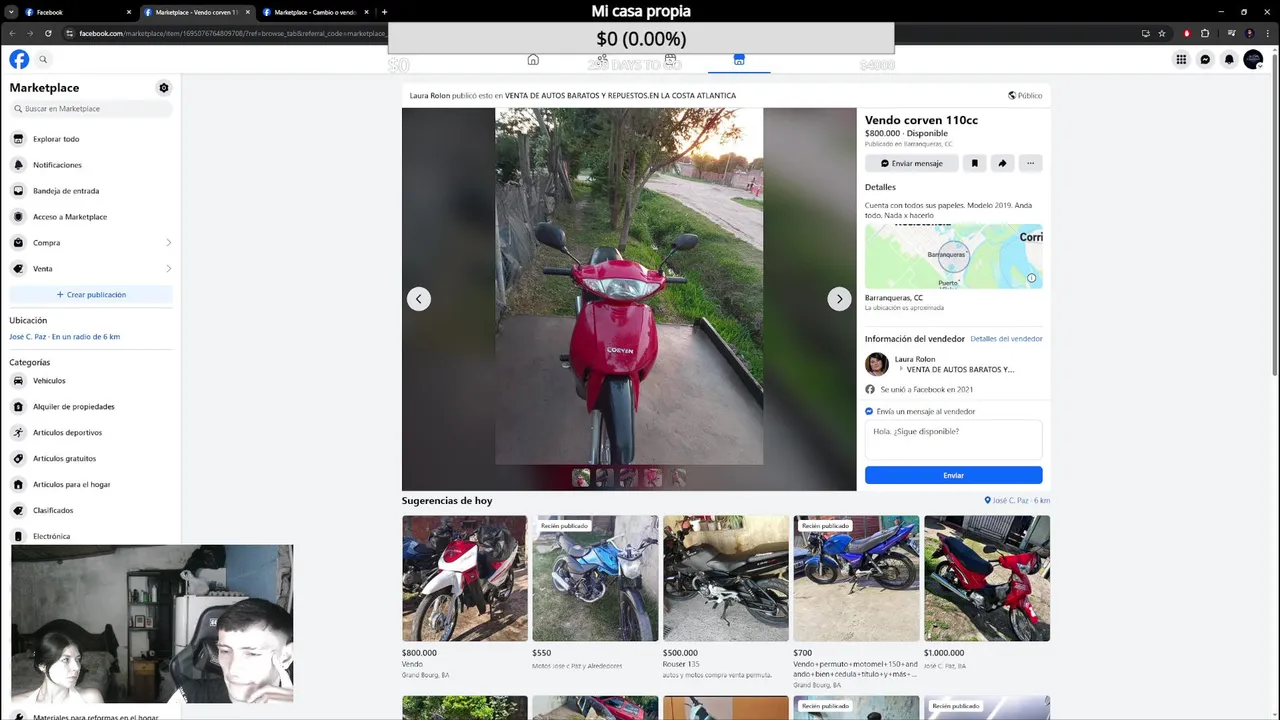Go to Facebook Home icon
This screenshot has width=1280, height=720.
tap(533, 60)
